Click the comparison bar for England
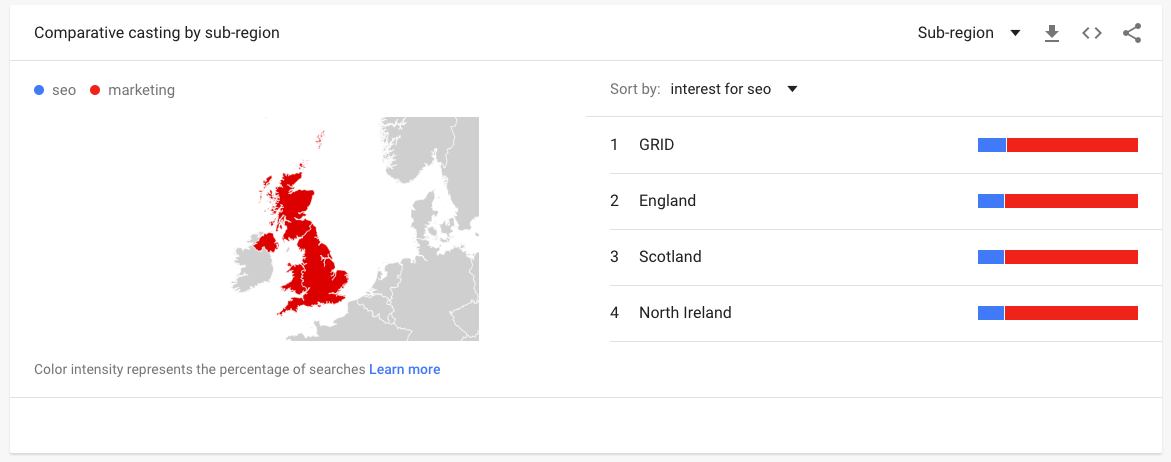 click(1057, 201)
